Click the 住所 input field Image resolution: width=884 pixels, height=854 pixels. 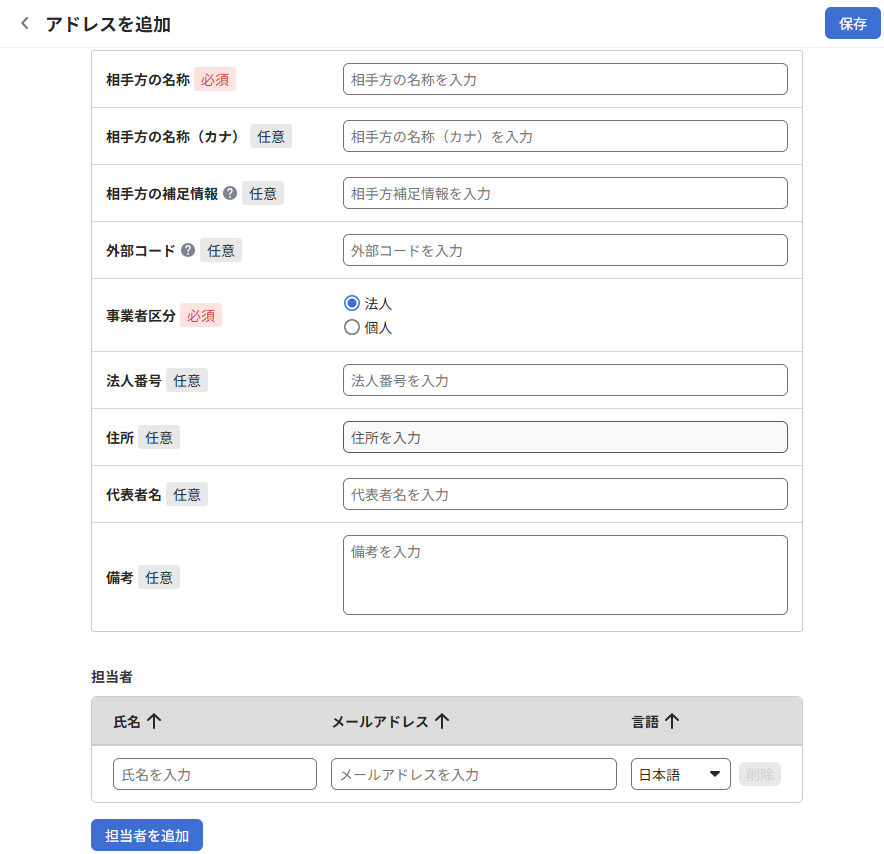click(x=565, y=437)
